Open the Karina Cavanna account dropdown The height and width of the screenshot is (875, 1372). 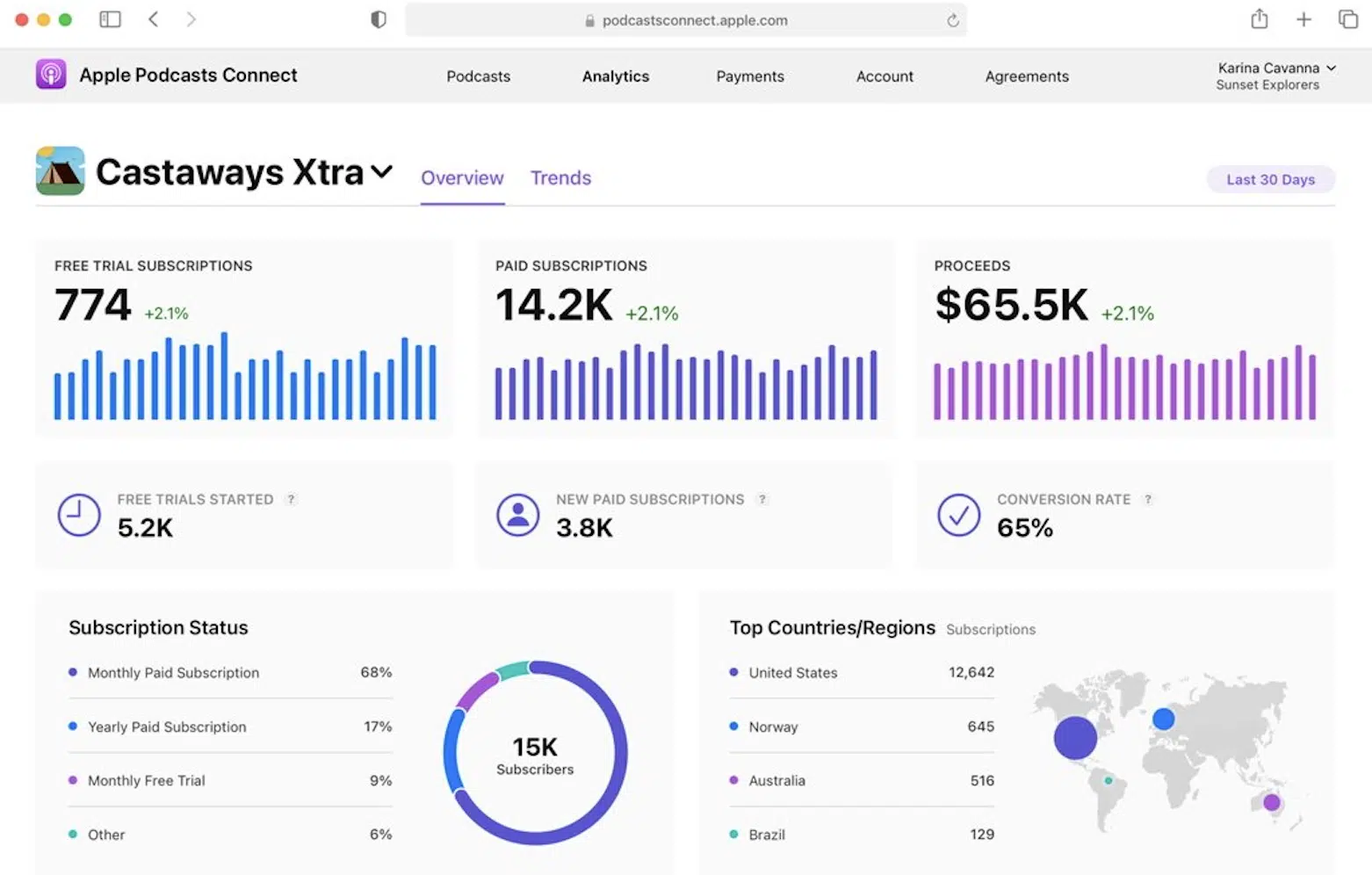1276,76
